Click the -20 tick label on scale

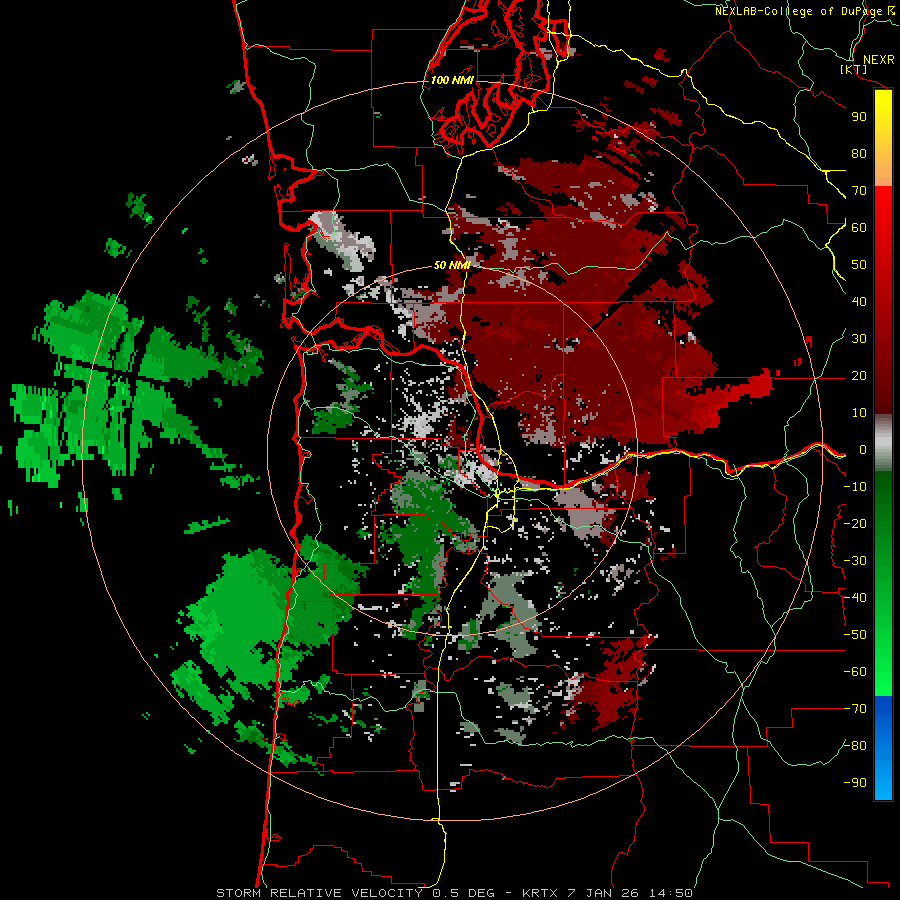[x=855, y=524]
